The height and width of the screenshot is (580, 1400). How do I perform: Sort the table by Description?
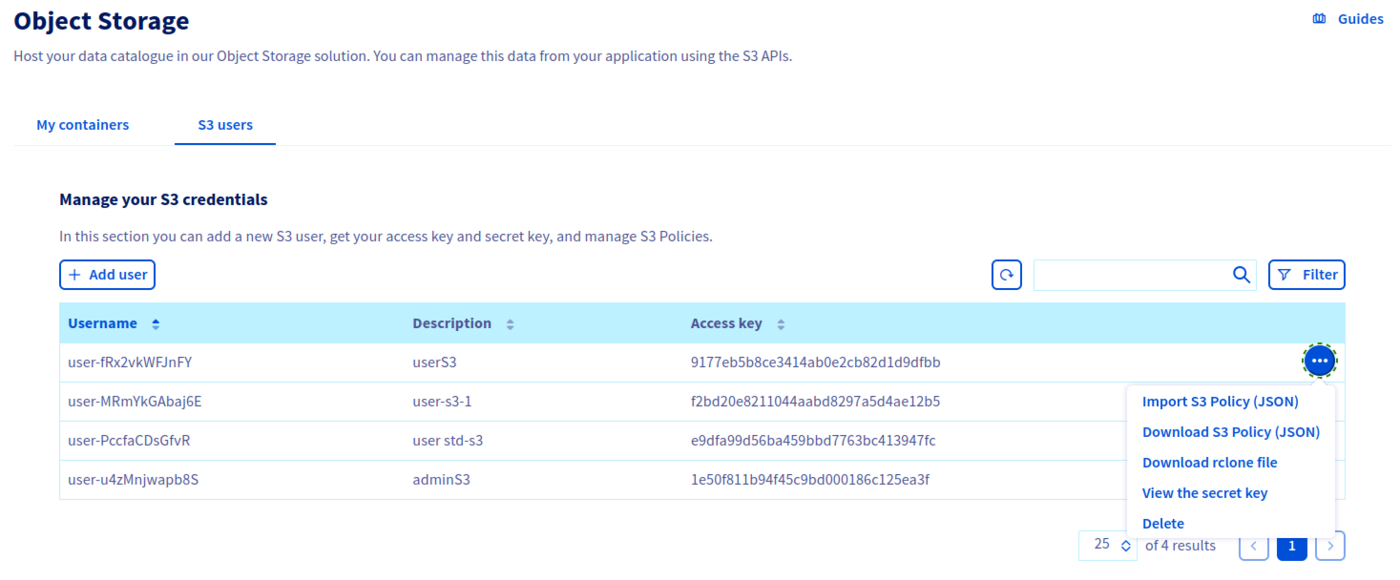[x=509, y=323]
